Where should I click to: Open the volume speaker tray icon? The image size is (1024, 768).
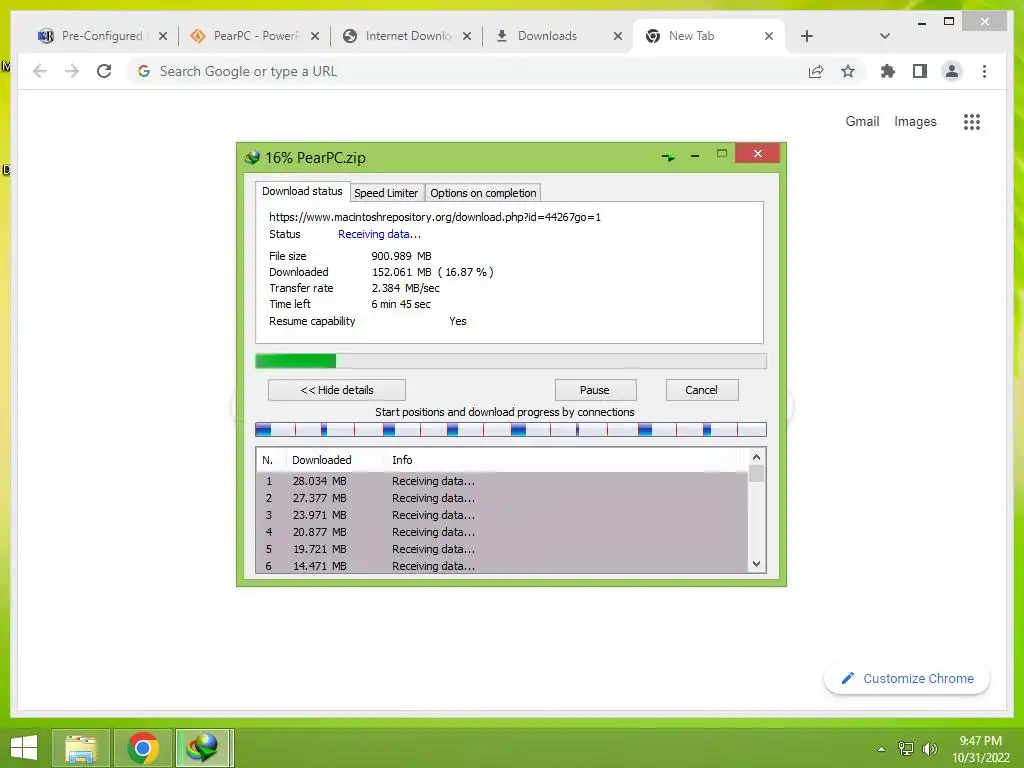point(930,749)
